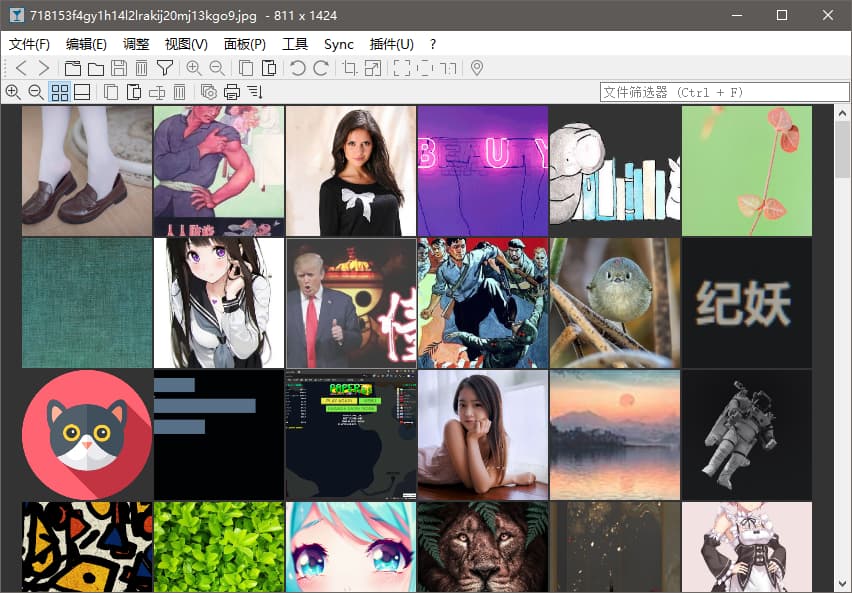This screenshot has height=593, width=852.
Task: Click the Sync menu item
Action: [339, 44]
